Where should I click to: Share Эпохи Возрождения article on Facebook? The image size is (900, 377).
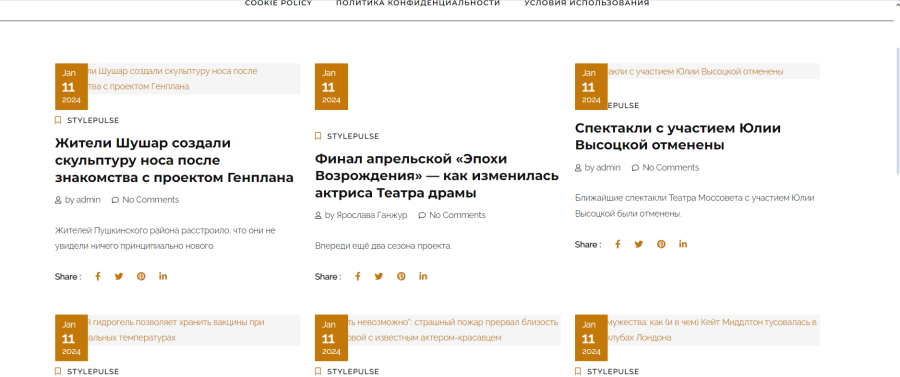(x=358, y=277)
